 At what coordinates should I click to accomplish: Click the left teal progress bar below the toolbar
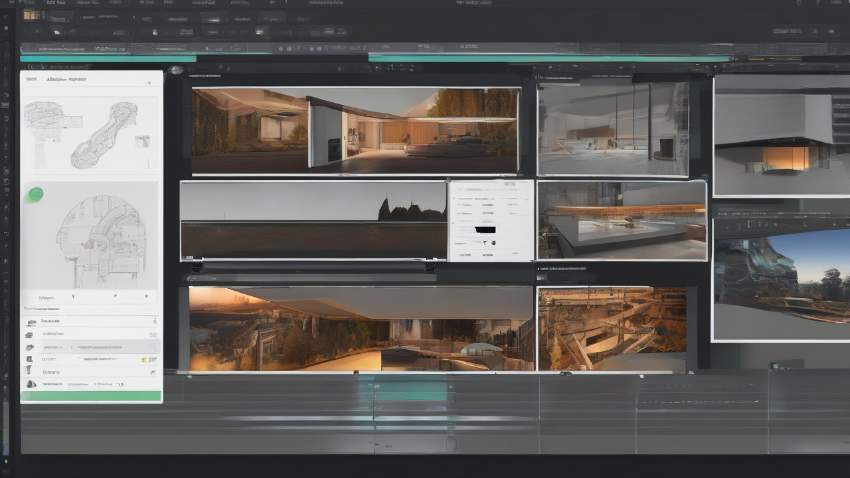[x=108, y=58]
